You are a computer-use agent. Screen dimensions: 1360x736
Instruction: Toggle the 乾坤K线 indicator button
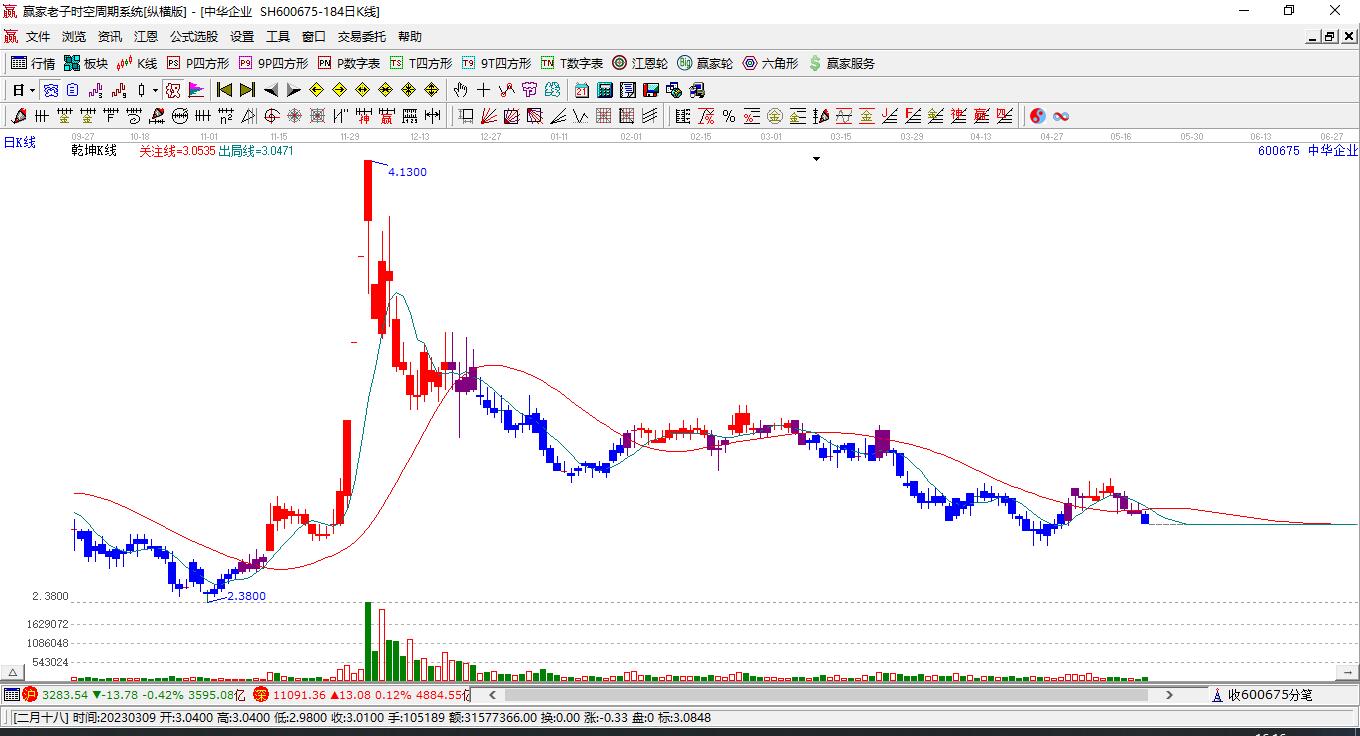[x=94, y=151]
